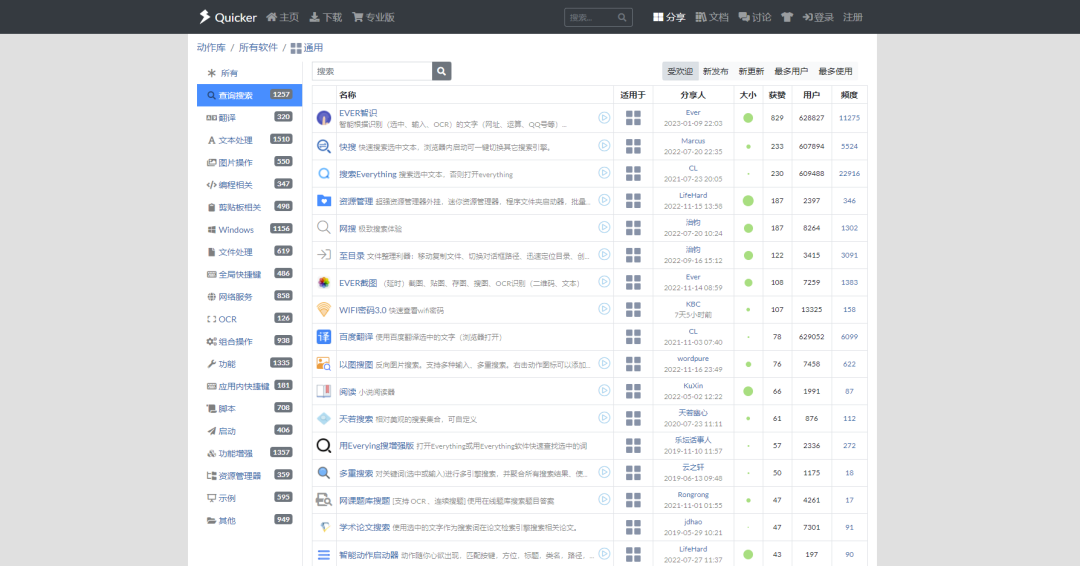
Task: Open the 至目录 action
Action: point(351,255)
